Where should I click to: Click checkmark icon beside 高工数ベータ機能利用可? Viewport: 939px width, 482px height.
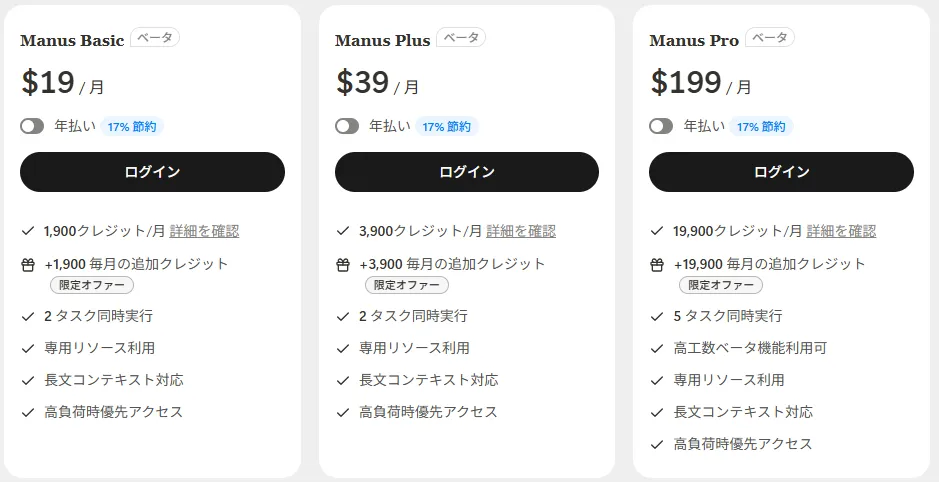[x=657, y=348]
